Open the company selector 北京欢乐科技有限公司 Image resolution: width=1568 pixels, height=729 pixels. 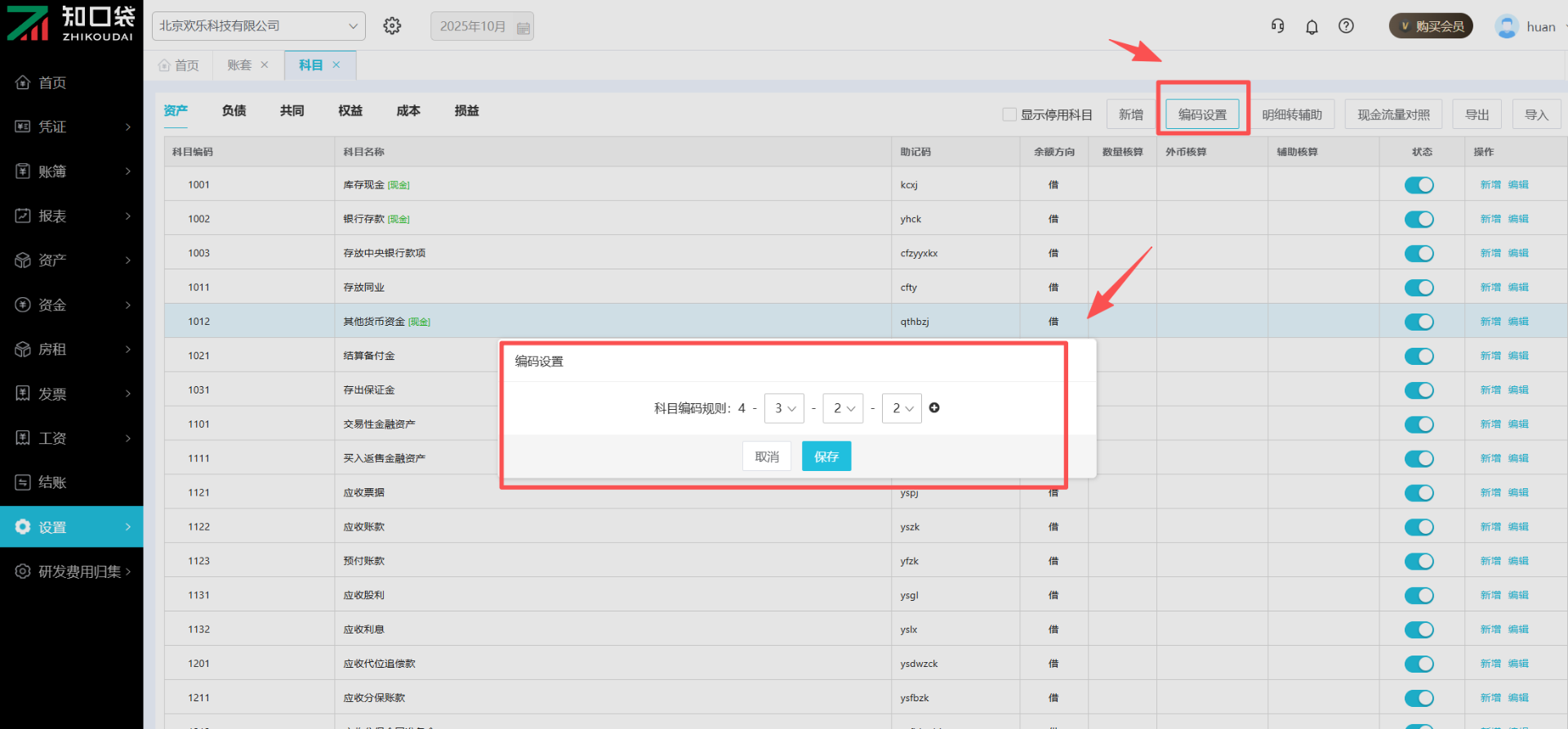point(258,26)
